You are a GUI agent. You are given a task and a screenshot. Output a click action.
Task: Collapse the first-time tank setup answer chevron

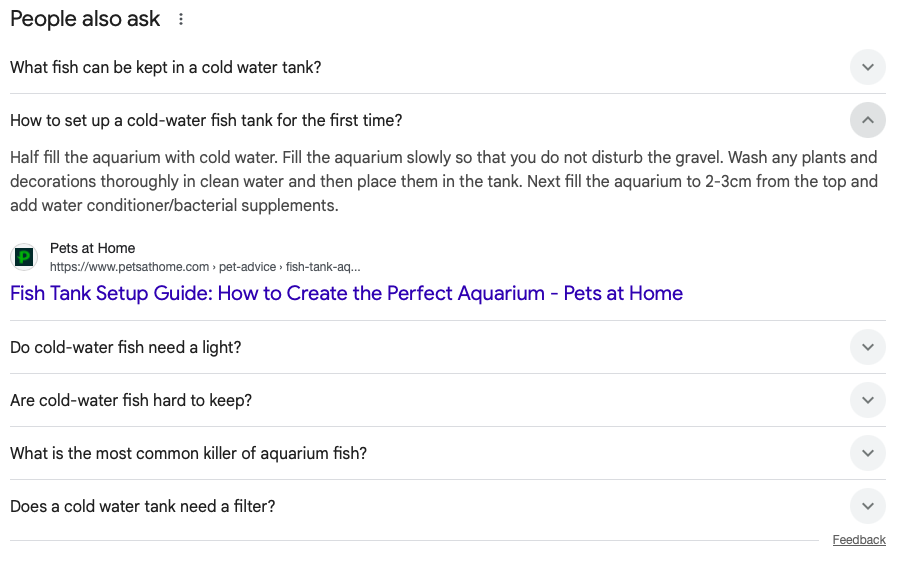pyautogui.click(x=867, y=120)
